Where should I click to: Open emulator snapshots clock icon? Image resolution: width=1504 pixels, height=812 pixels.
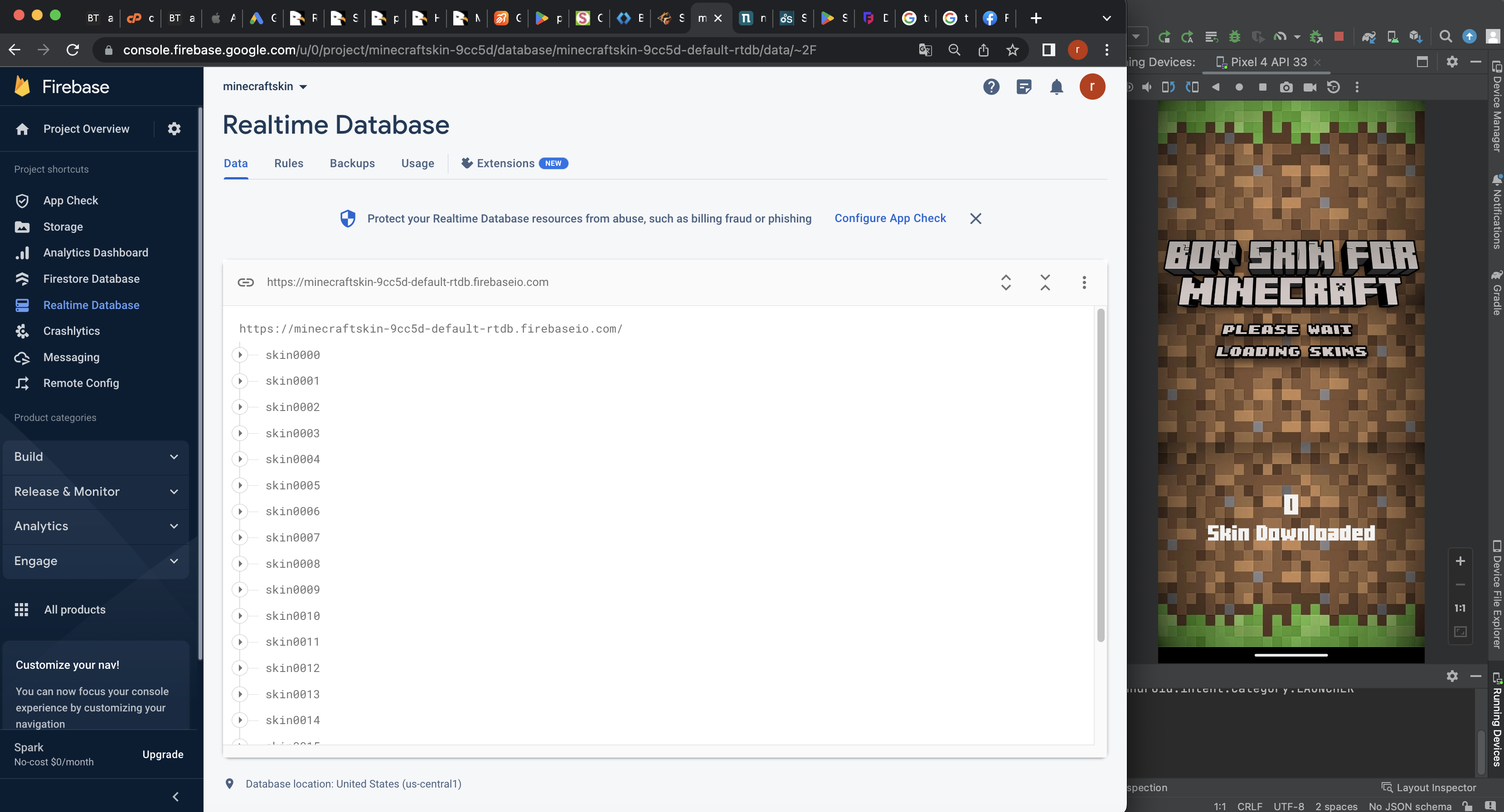[x=1333, y=87]
